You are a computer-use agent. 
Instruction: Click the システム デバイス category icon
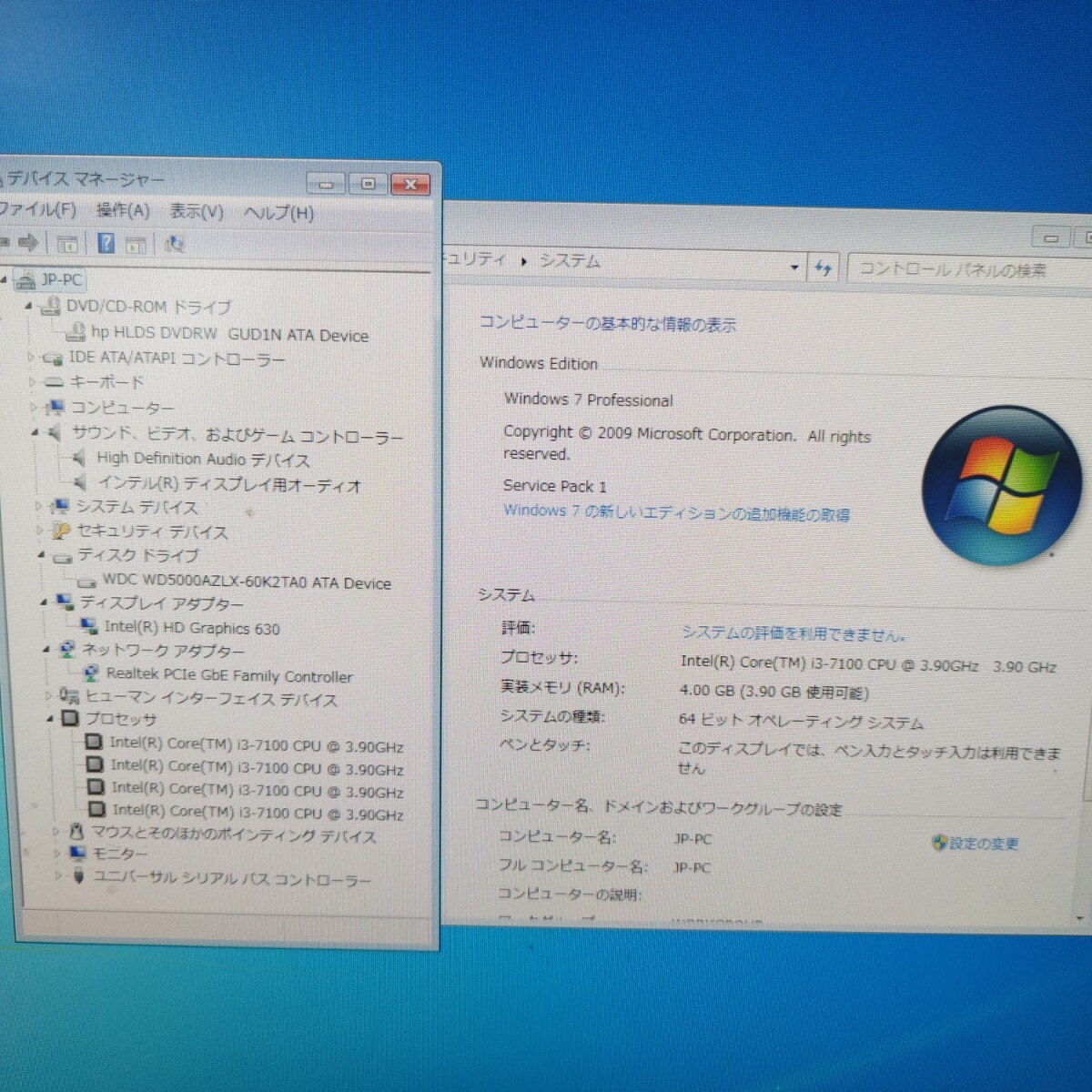point(60,506)
